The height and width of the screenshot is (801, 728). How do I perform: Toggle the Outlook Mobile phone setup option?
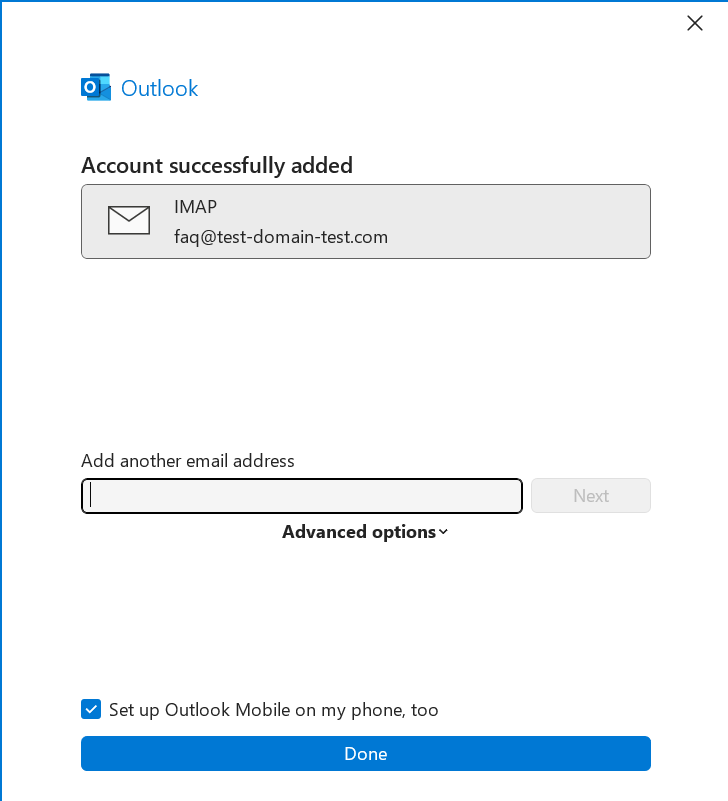point(91,710)
